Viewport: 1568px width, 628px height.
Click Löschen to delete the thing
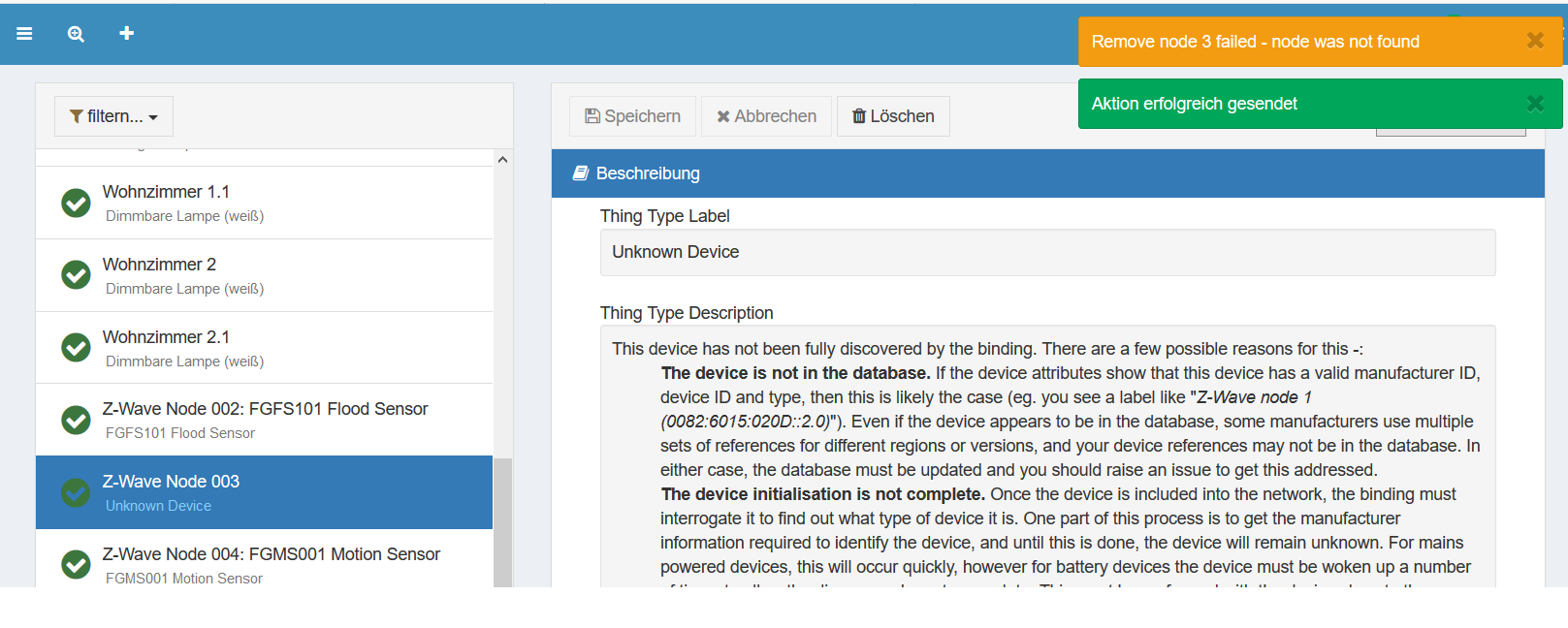pyautogui.click(x=893, y=116)
